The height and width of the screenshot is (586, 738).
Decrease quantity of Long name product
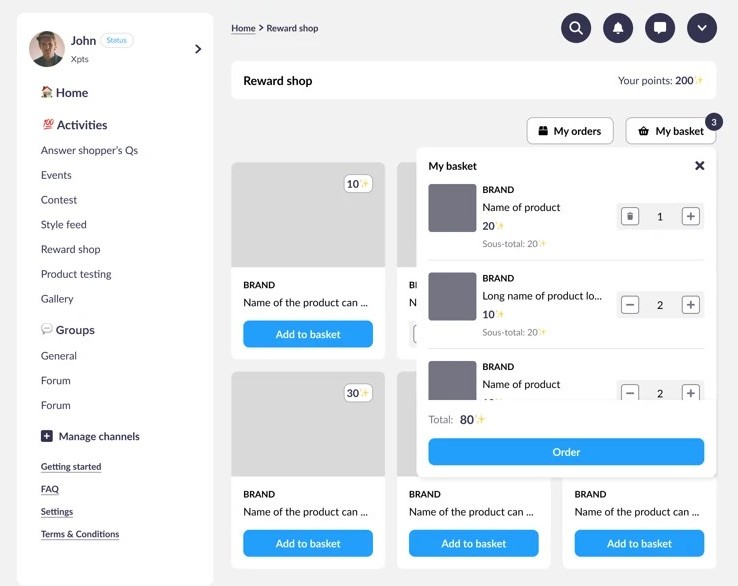[629, 305]
